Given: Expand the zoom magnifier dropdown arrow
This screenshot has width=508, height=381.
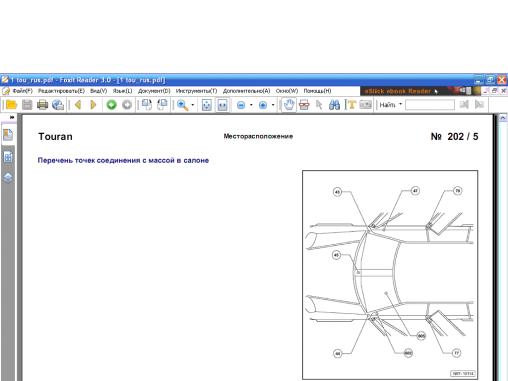Looking at the screenshot, I should [x=193, y=105].
